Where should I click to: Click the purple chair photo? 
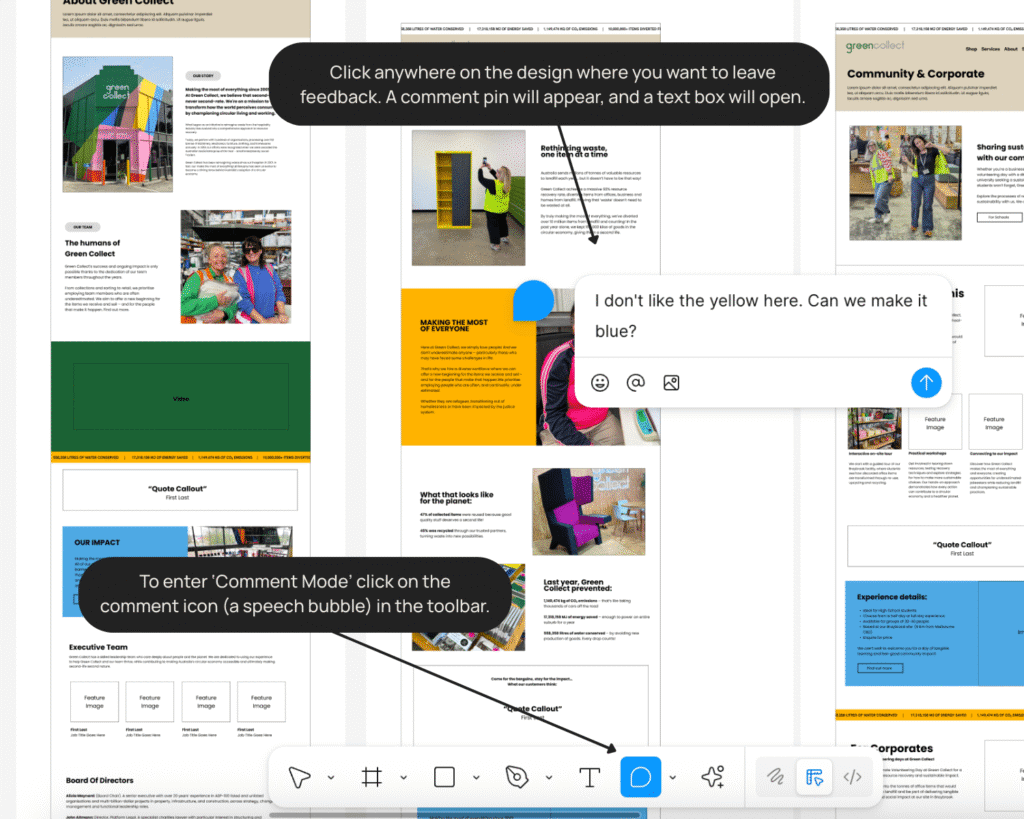pyautogui.click(x=588, y=511)
